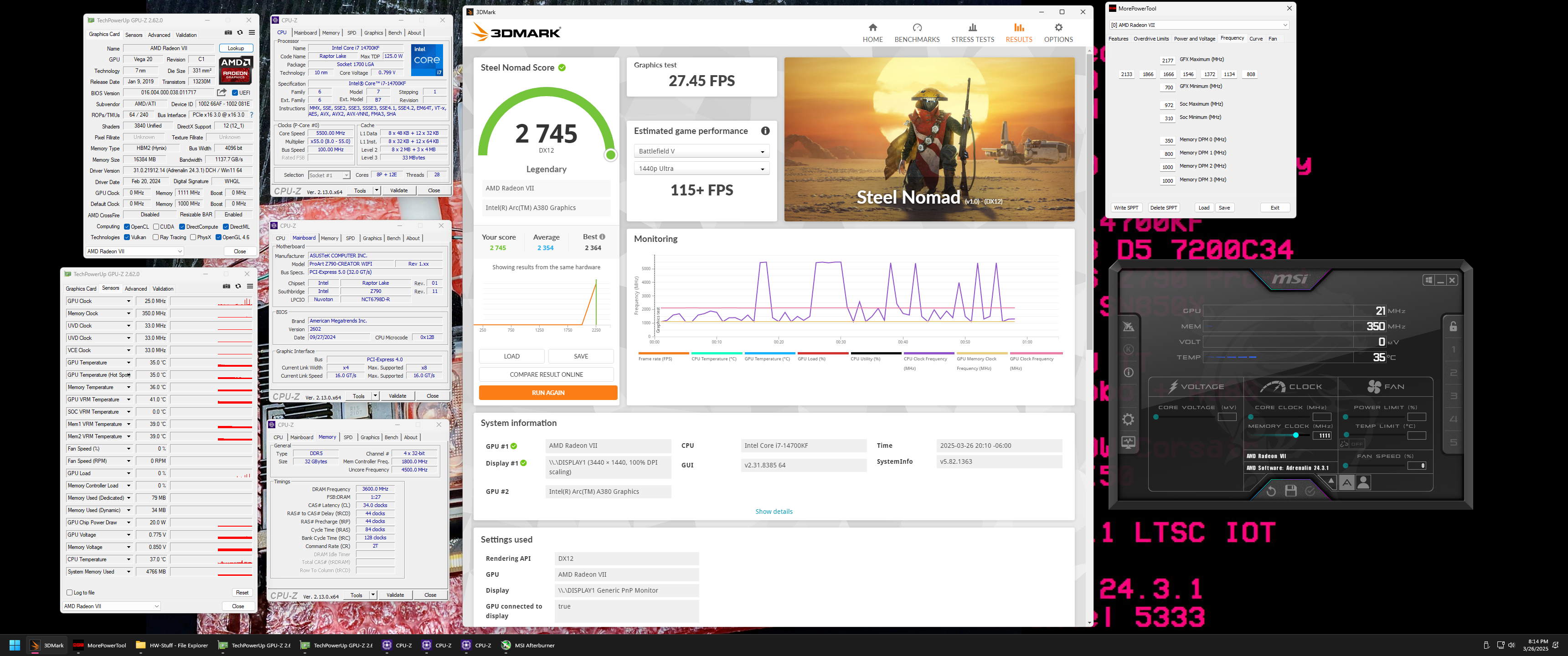Open the hamburger menu in GPU-Z Graphics Card window

point(252,33)
